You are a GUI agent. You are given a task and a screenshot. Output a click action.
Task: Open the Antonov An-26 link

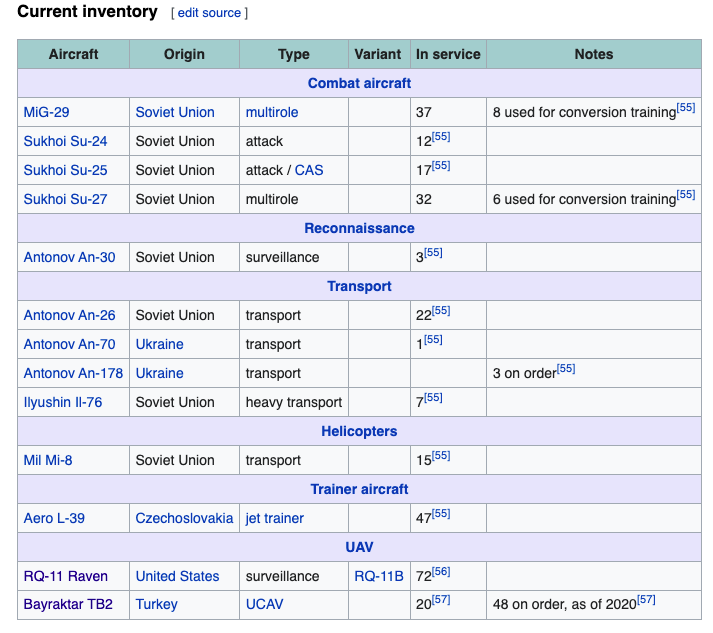70,316
